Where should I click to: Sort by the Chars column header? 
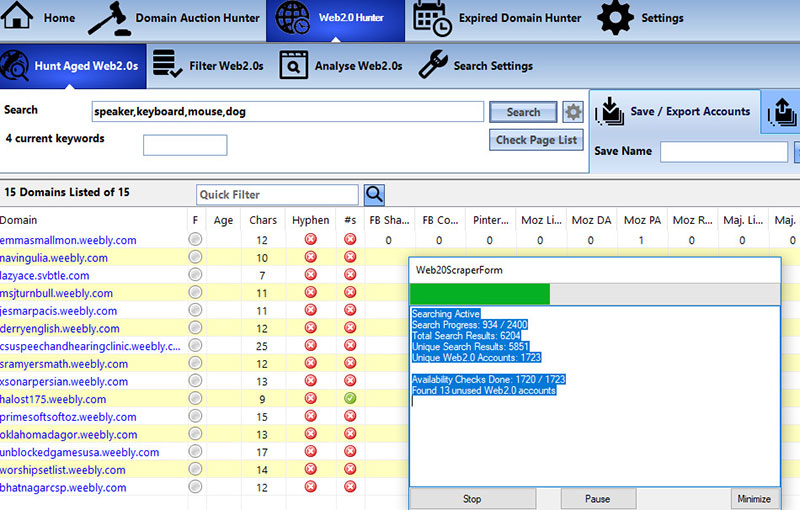[263, 220]
